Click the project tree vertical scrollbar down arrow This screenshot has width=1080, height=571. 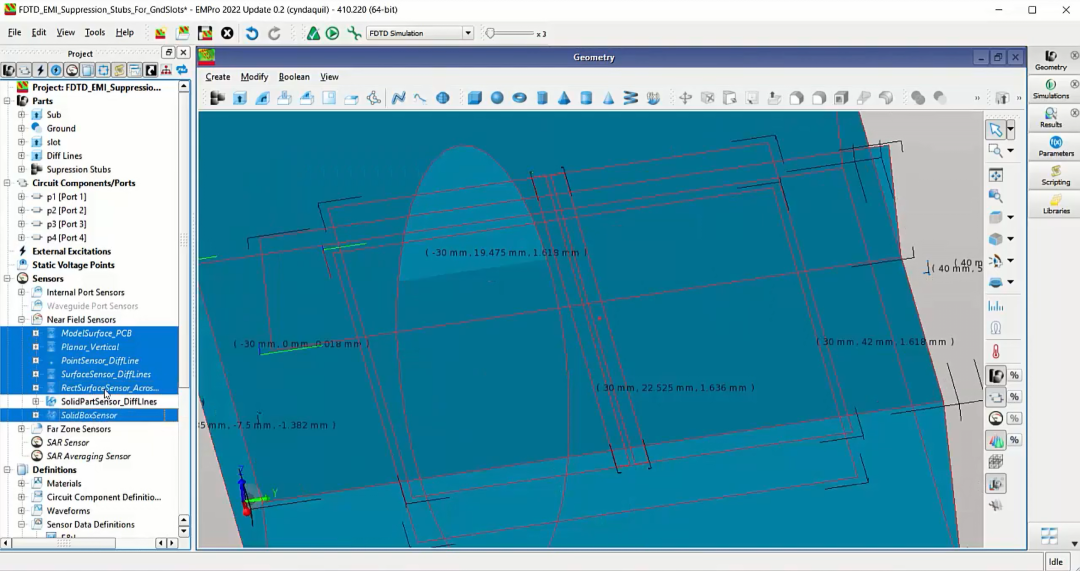pos(184,531)
